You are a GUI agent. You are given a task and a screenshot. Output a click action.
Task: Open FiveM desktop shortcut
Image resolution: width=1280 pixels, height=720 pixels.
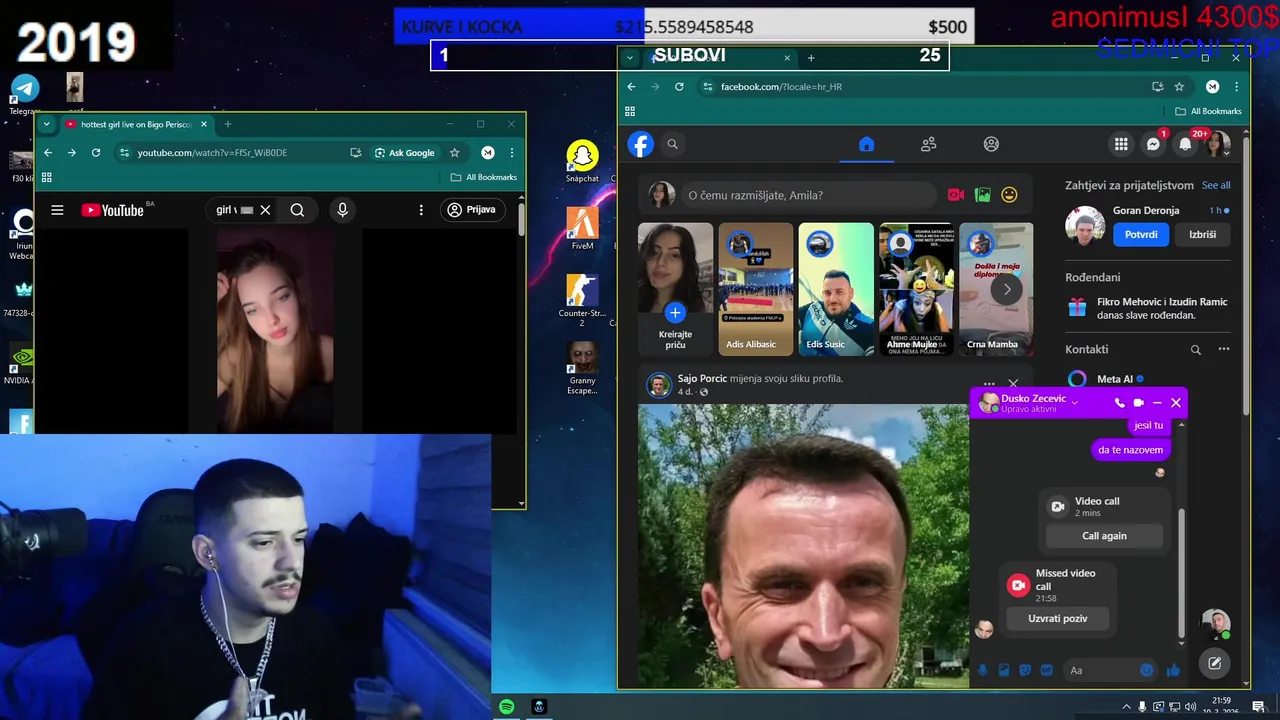pyautogui.click(x=582, y=229)
